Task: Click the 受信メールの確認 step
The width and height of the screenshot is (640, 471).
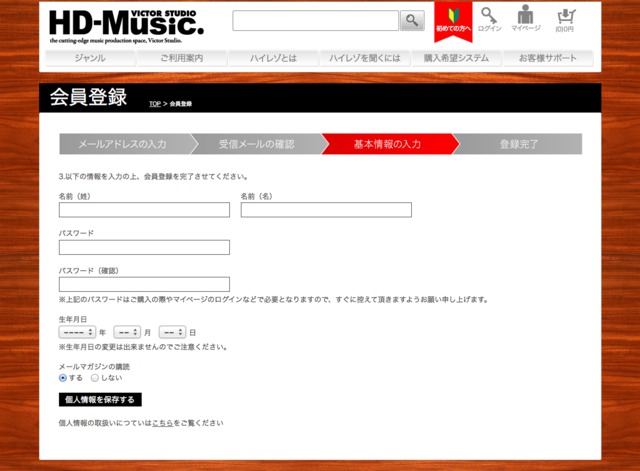Action: click(x=257, y=144)
